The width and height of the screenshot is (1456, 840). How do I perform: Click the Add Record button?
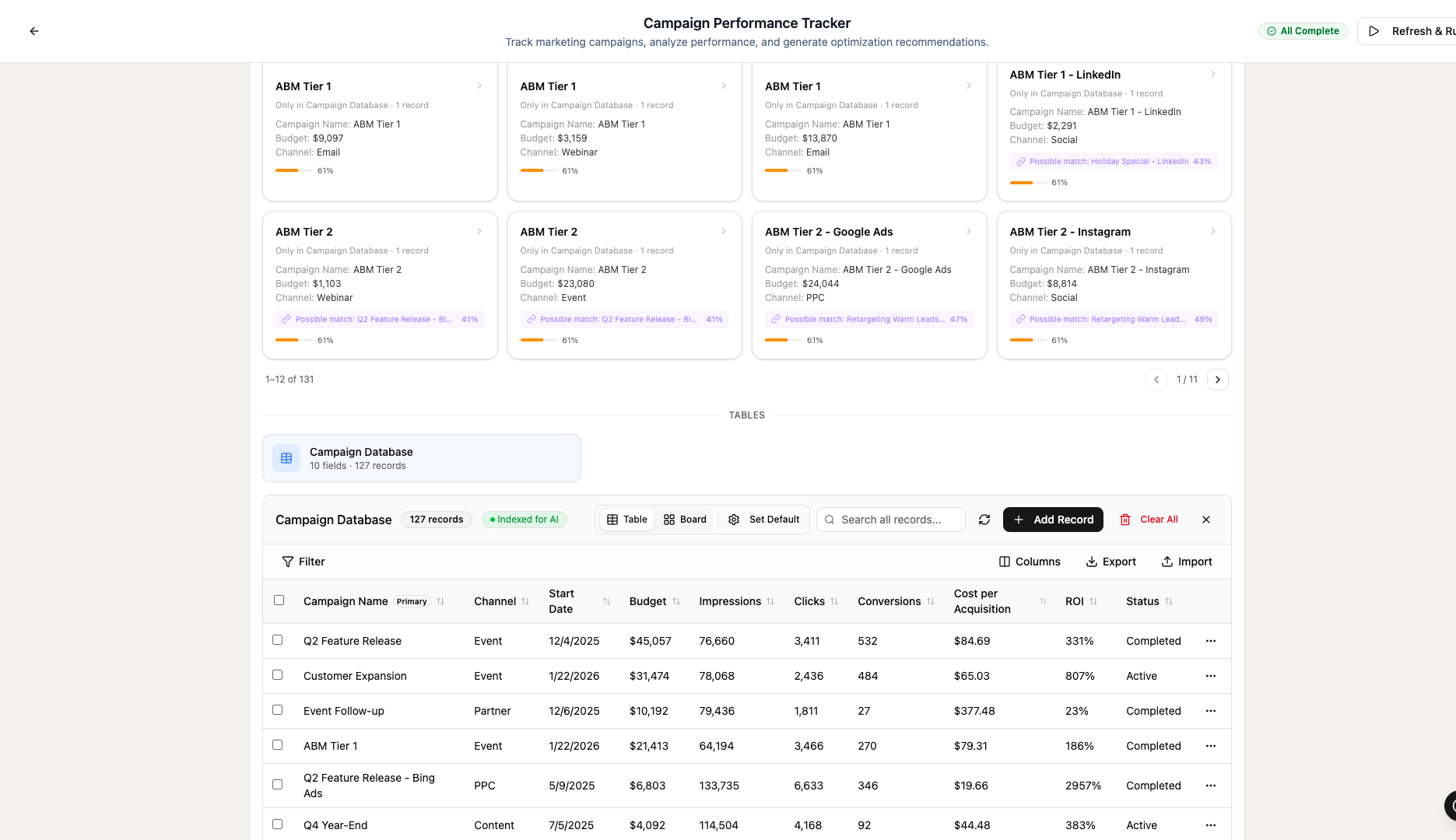[1052, 519]
